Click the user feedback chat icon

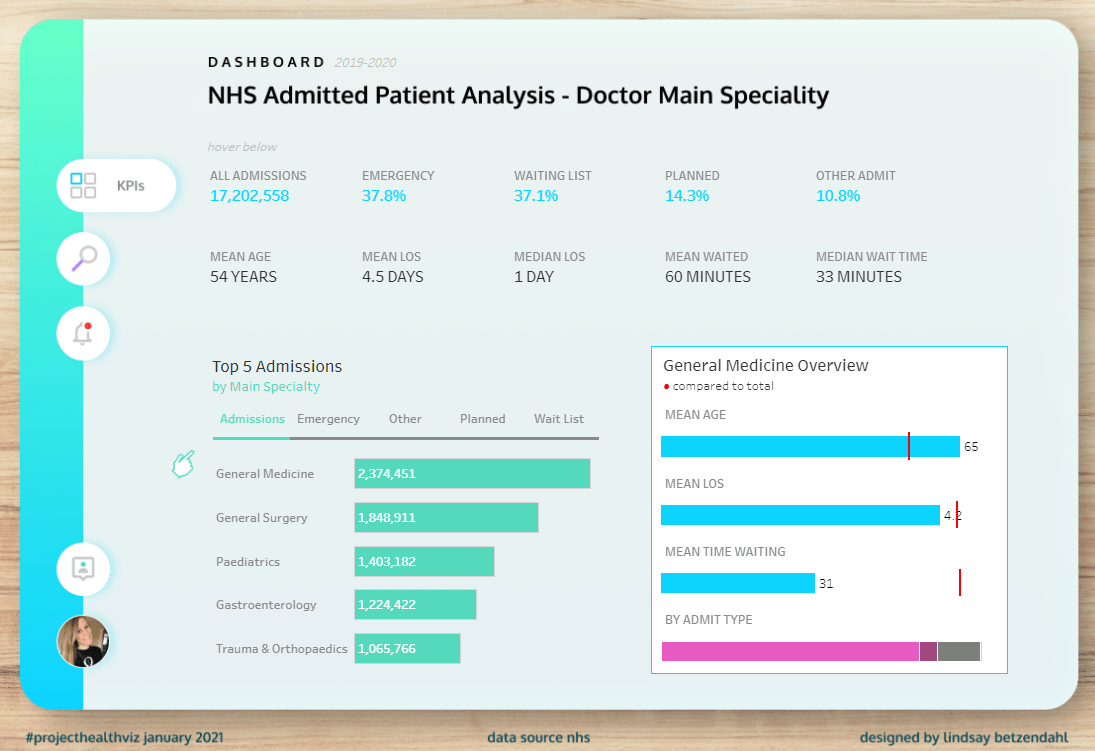pyautogui.click(x=83, y=568)
